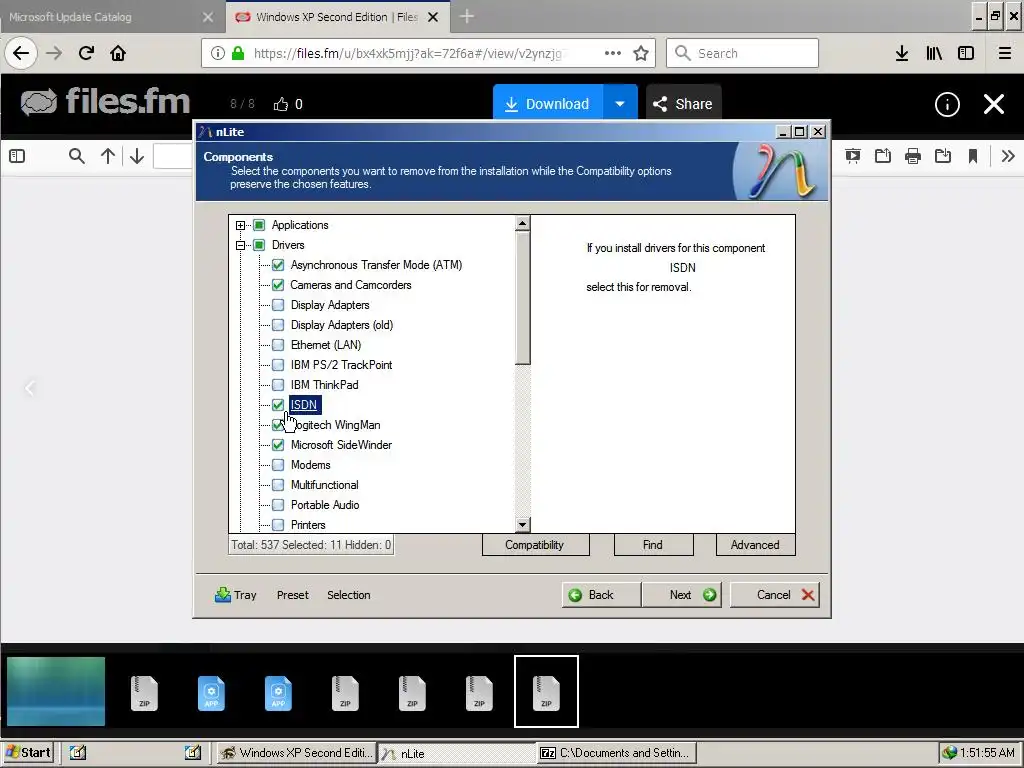Cancel the nLite wizard

(774, 595)
